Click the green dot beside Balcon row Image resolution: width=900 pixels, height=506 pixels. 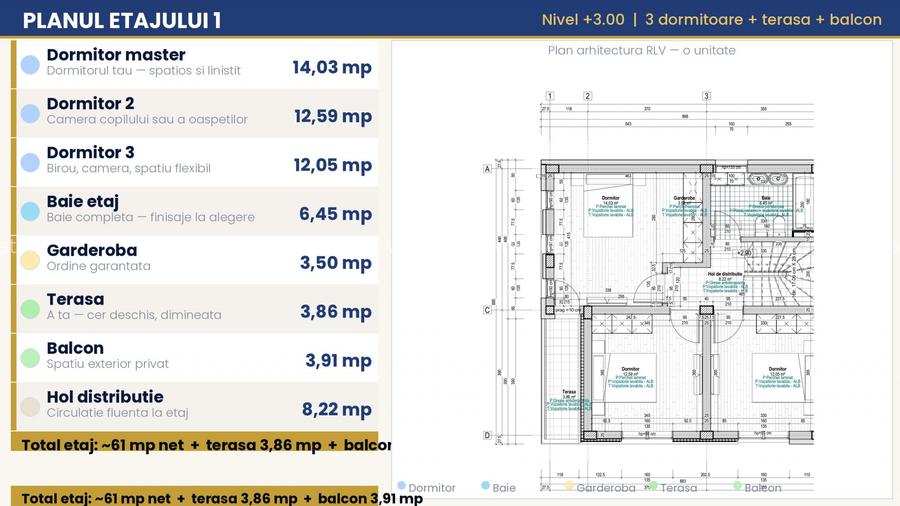[30, 358]
